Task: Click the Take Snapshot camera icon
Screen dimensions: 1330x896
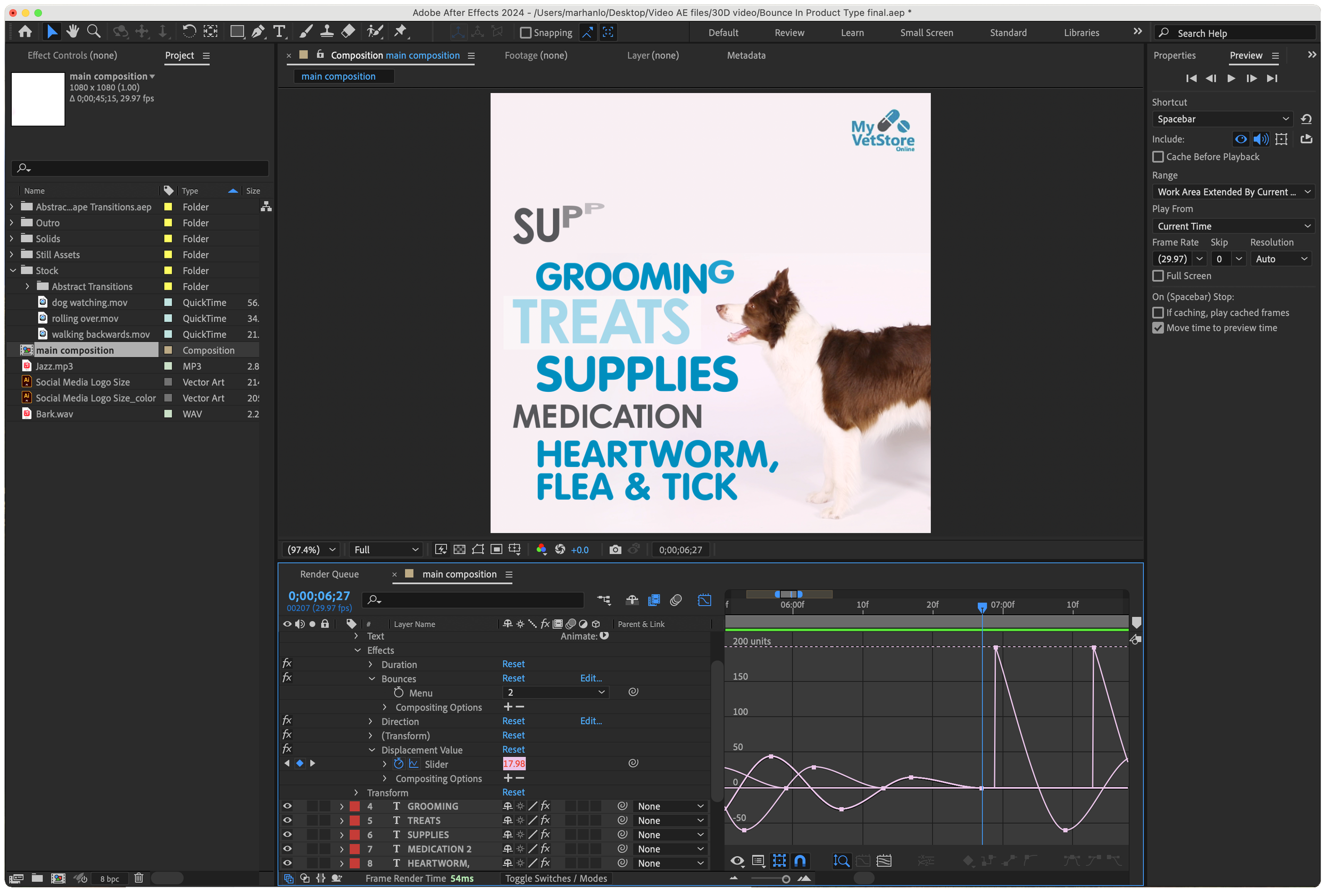Action: coord(615,550)
